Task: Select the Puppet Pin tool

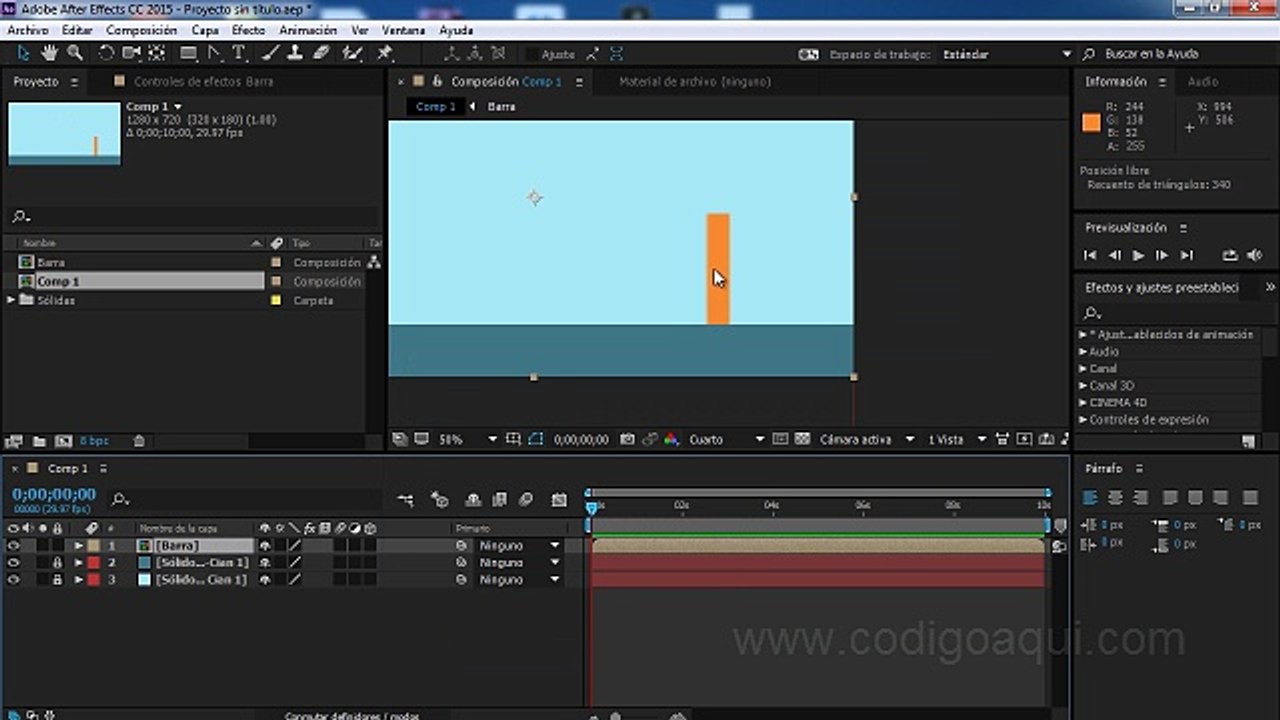Action: (384, 53)
